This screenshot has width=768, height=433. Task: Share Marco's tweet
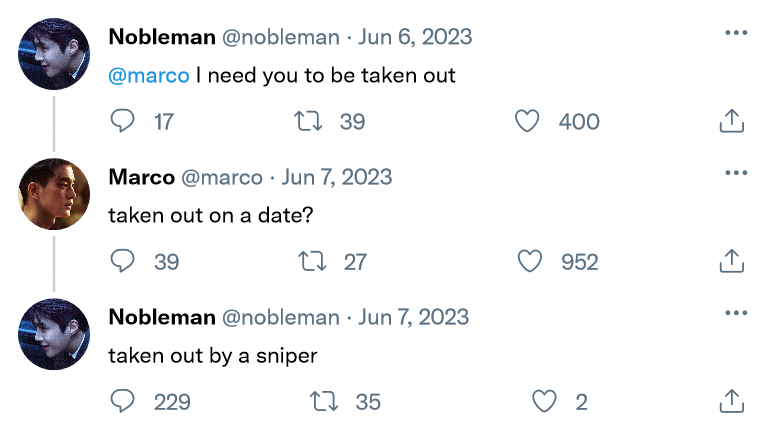tap(732, 261)
